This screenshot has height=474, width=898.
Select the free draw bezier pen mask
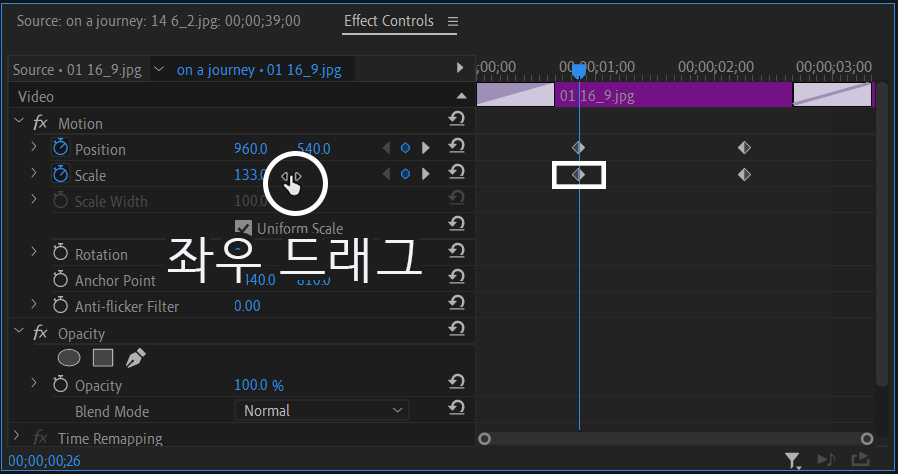(135, 358)
